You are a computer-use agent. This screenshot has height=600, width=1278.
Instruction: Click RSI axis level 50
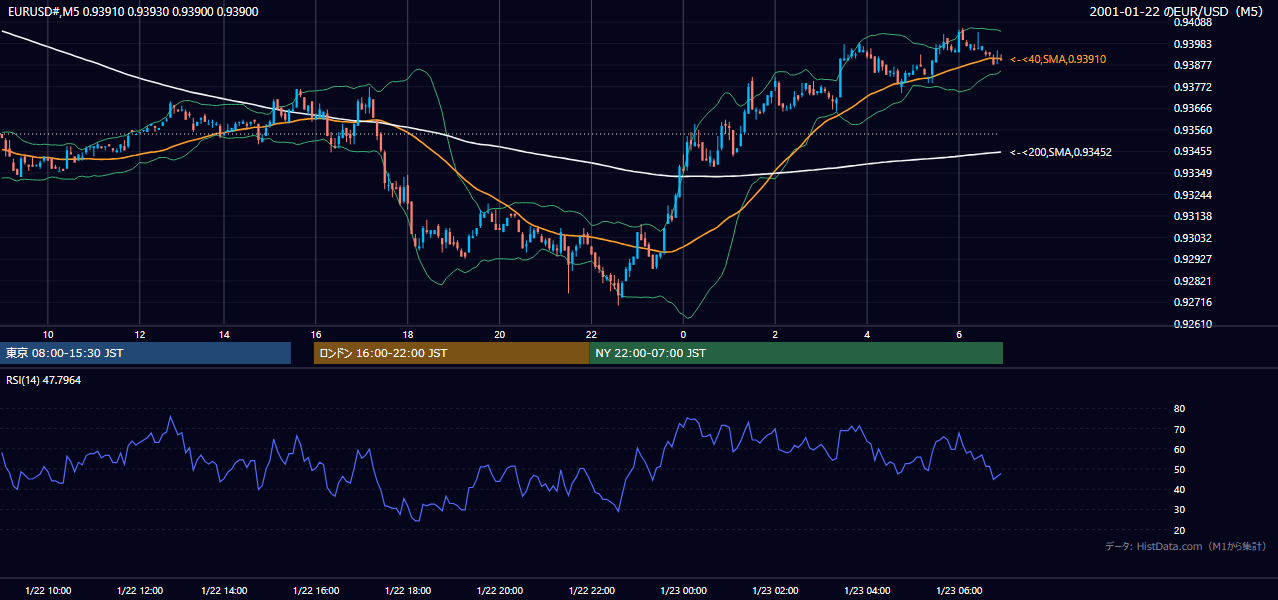coord(1179,469)
